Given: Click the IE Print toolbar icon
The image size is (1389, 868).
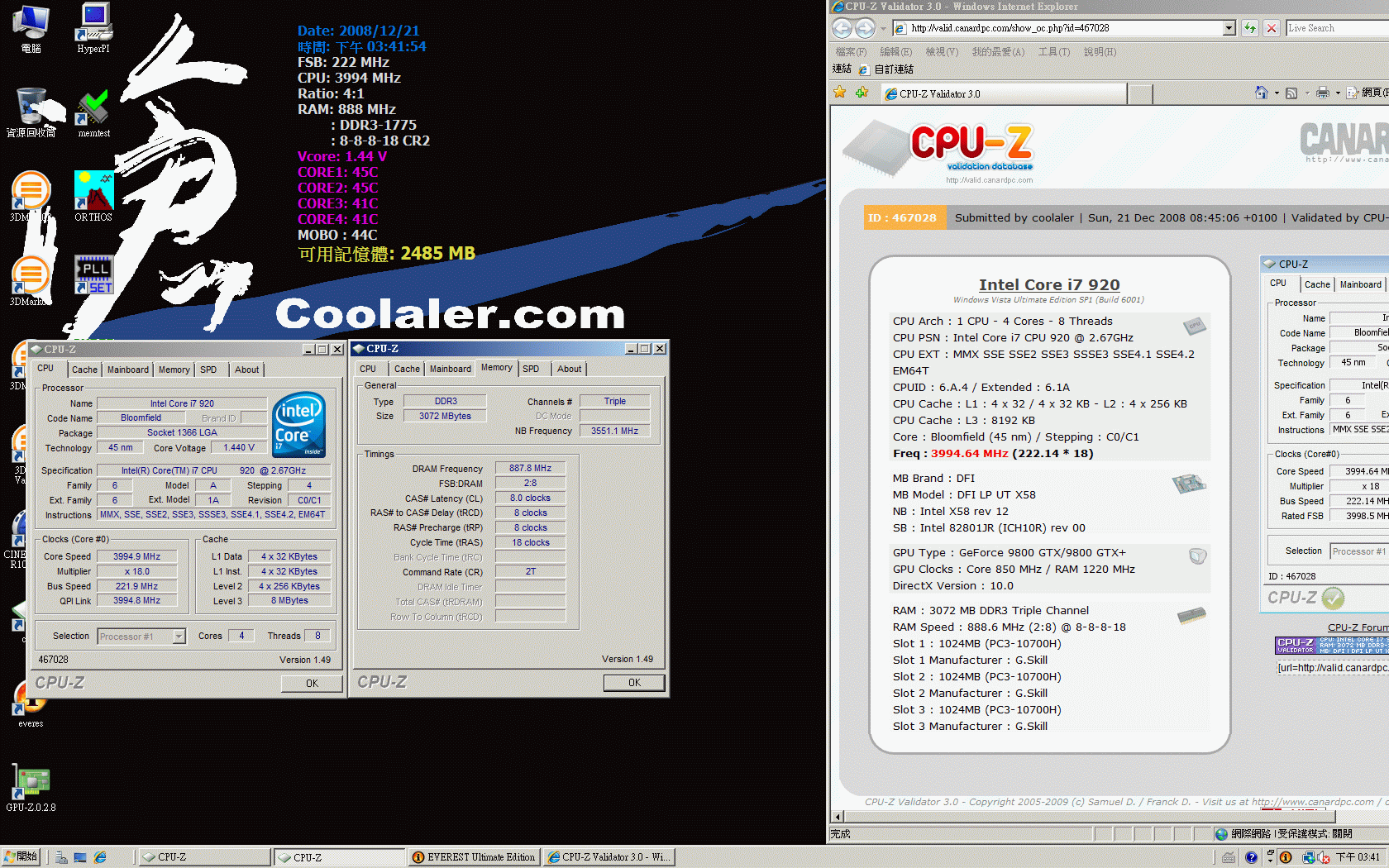Looking at the screenshot, I should tap(1322, 93).
